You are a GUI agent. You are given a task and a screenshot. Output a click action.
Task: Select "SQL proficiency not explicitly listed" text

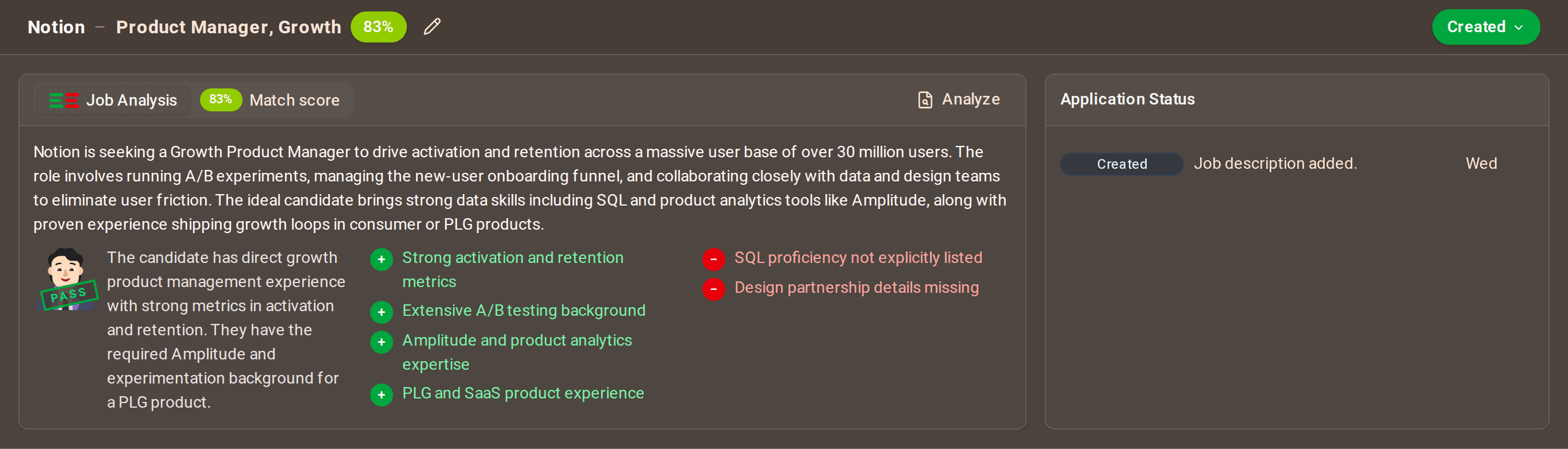(x=858, y=257)
